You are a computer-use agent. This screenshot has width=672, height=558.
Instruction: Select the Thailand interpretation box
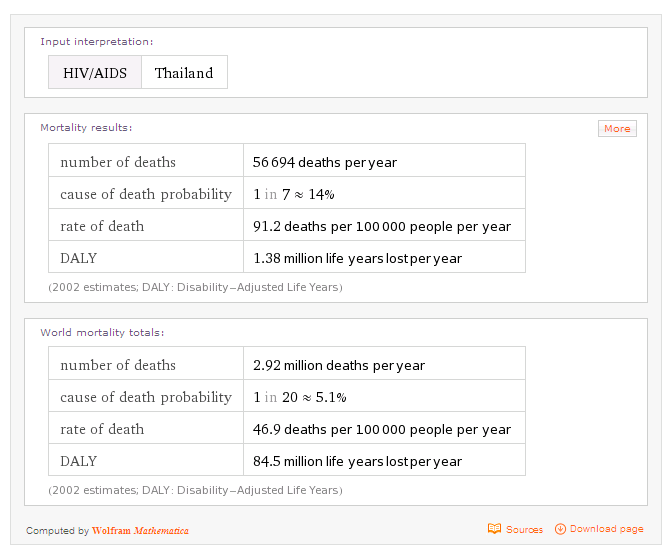pyautogui.click(x=184, y=73)
